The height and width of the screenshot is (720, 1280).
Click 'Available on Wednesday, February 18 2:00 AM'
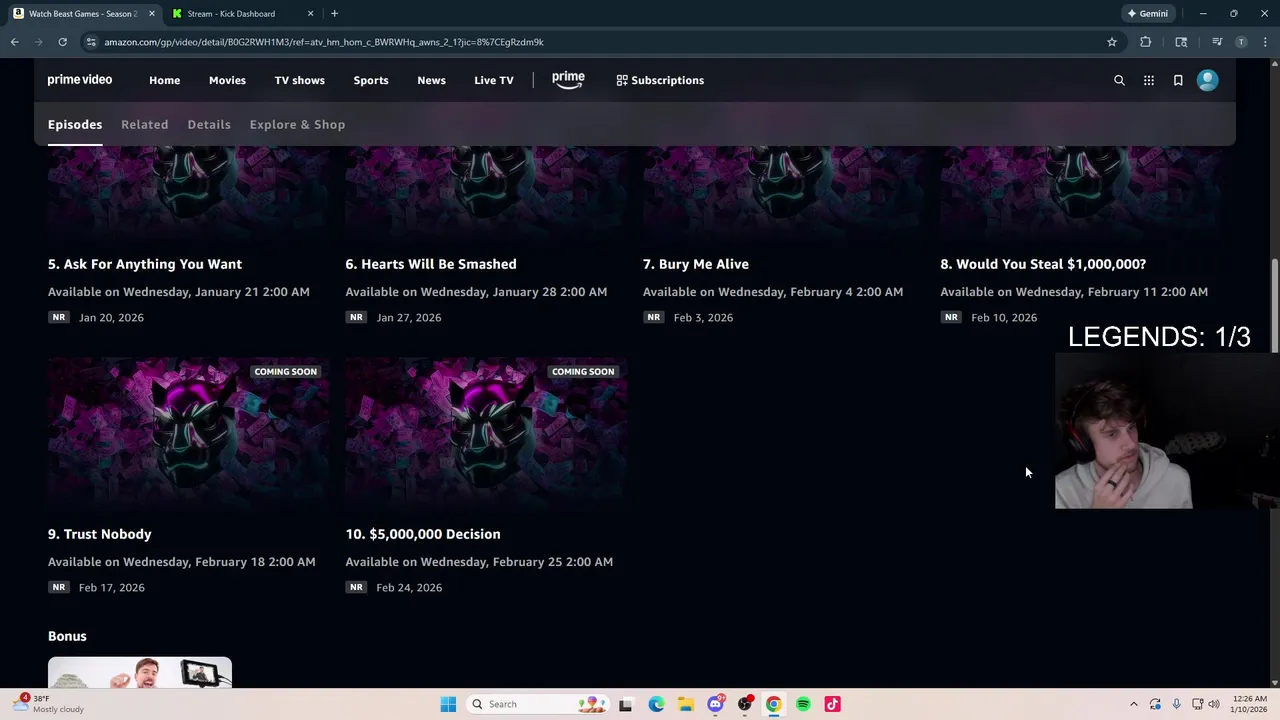[181, 562]
